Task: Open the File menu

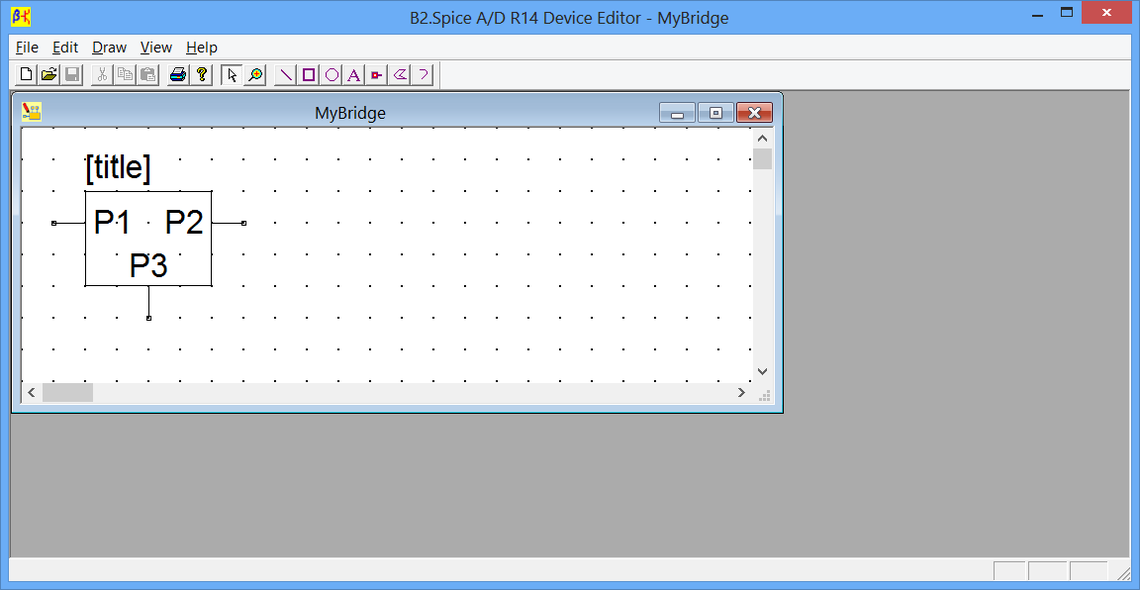Action: (26, 47)
